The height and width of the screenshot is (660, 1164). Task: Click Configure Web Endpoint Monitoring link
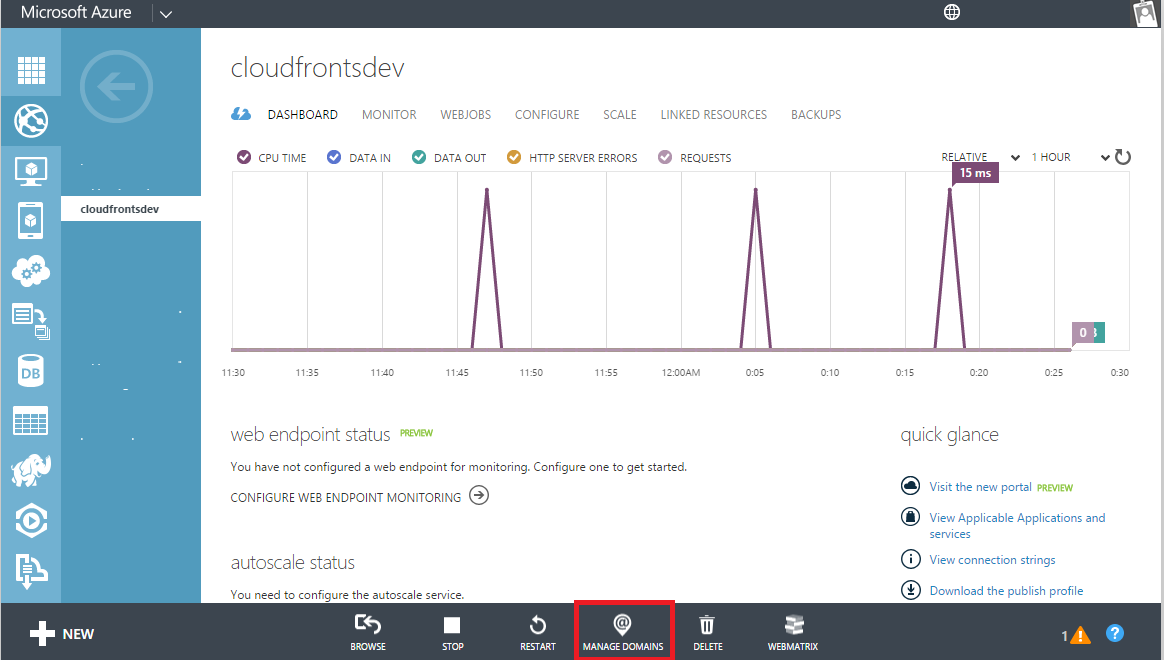(359, 497)
